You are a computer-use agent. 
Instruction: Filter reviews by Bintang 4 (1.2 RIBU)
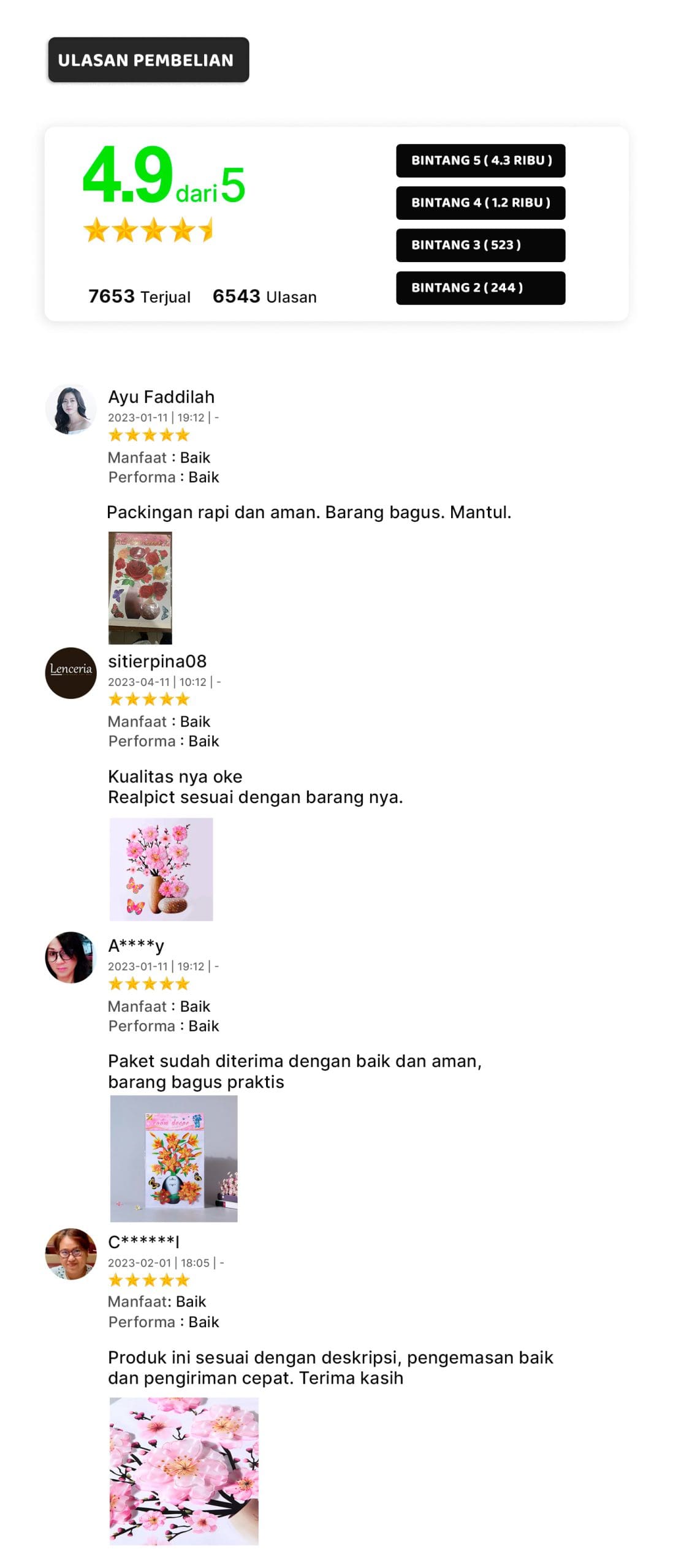click(x=481, y=203)
